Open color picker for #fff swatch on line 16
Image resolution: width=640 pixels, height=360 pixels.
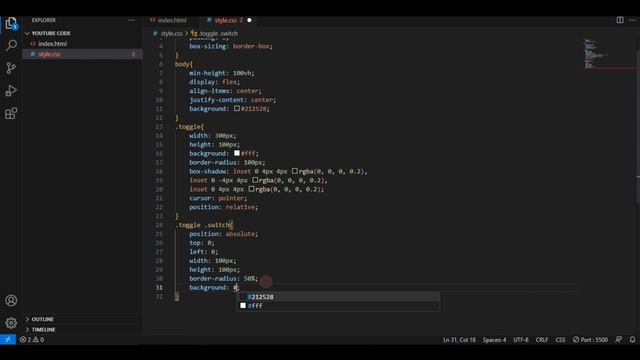tap(237, 153)
